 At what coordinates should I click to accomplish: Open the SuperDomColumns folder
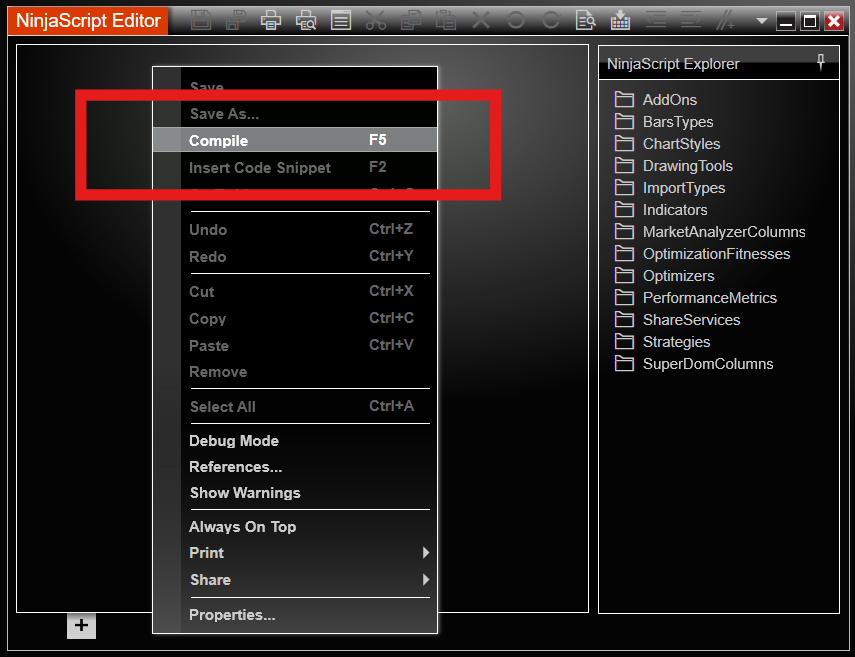[x=694, y=364]
